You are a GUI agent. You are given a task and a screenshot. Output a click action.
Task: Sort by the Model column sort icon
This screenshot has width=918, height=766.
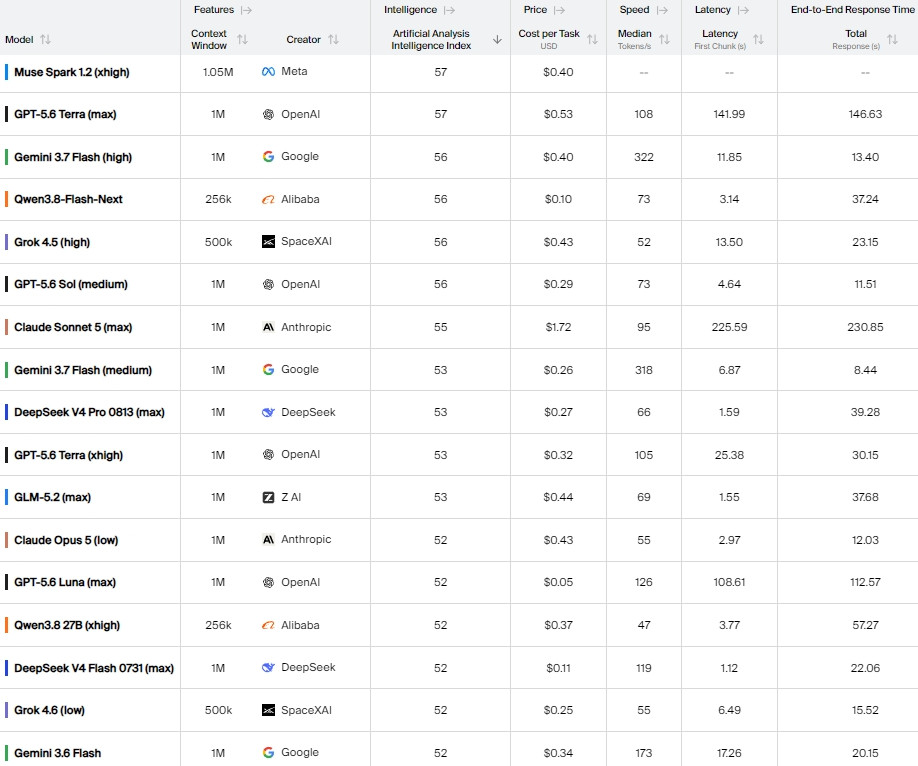46,39
